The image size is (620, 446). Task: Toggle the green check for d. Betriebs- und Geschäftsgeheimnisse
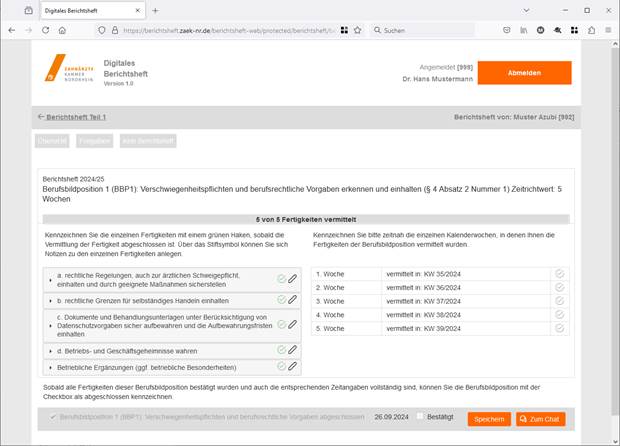[282, 350]
